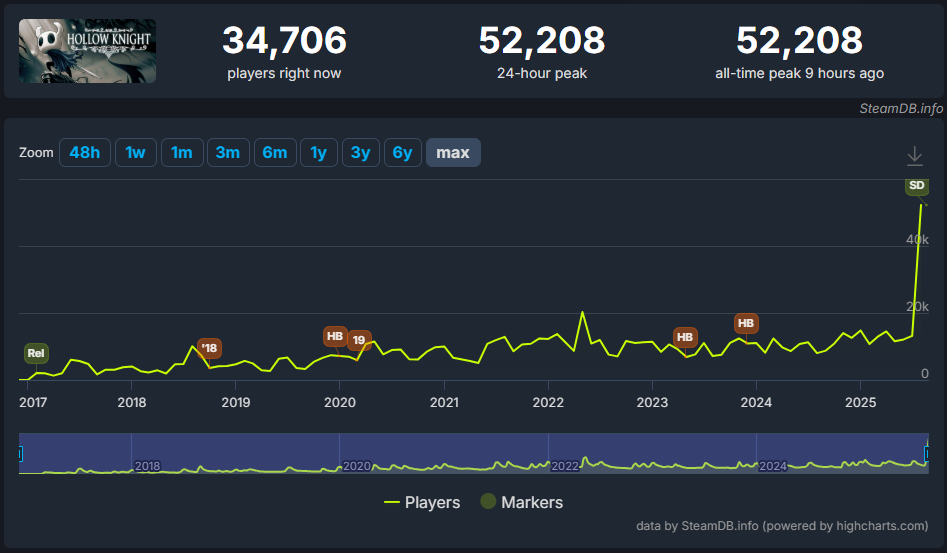This screenshot has height=553, width=947.
Task: Click the left navigator range handle
Action: pos(20,453)
